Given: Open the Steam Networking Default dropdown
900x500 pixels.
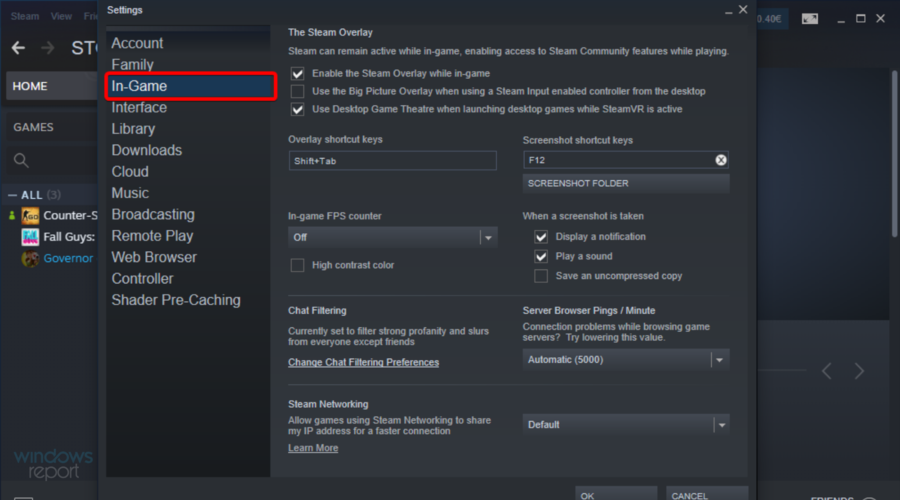Looking at the screenshot, I should [x=719, y=425].
